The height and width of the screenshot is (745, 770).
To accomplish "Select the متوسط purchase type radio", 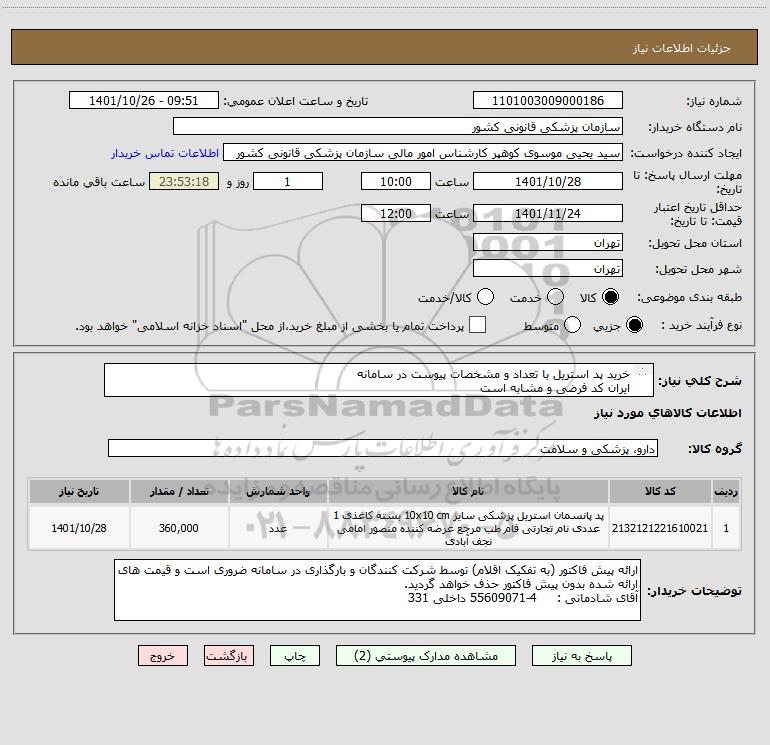I will (572, 325).
